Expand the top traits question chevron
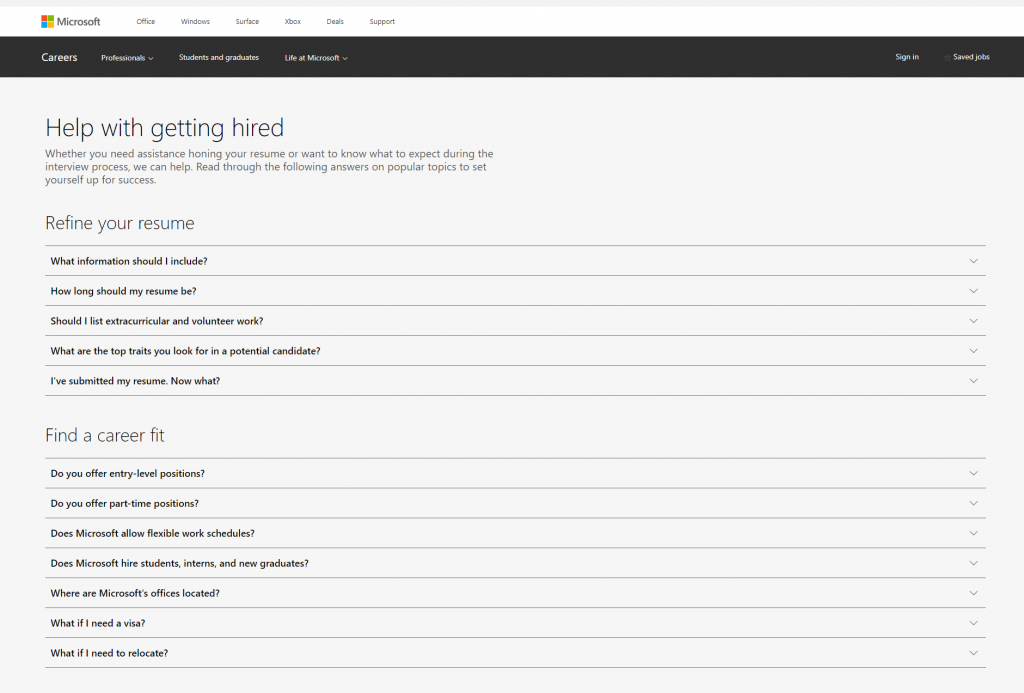The height and width of the screenshot is (693, 1024). click(x=973, y=351)
